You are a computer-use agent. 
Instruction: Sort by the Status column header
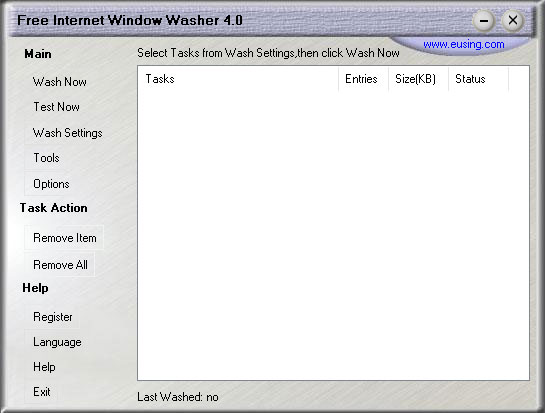[479, 79]
